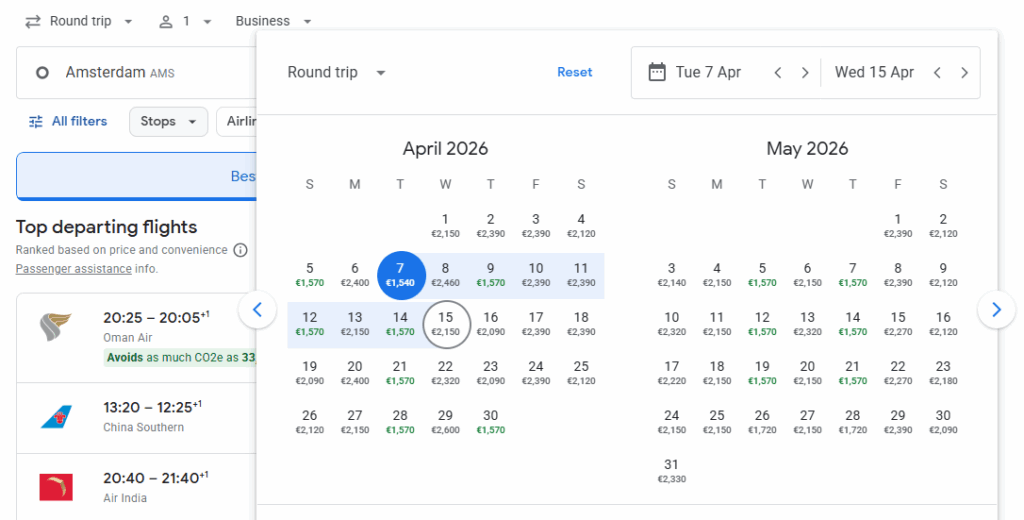Click the Amsterdam AMS origin field
Screen dimensions: 1024x520
136,73
